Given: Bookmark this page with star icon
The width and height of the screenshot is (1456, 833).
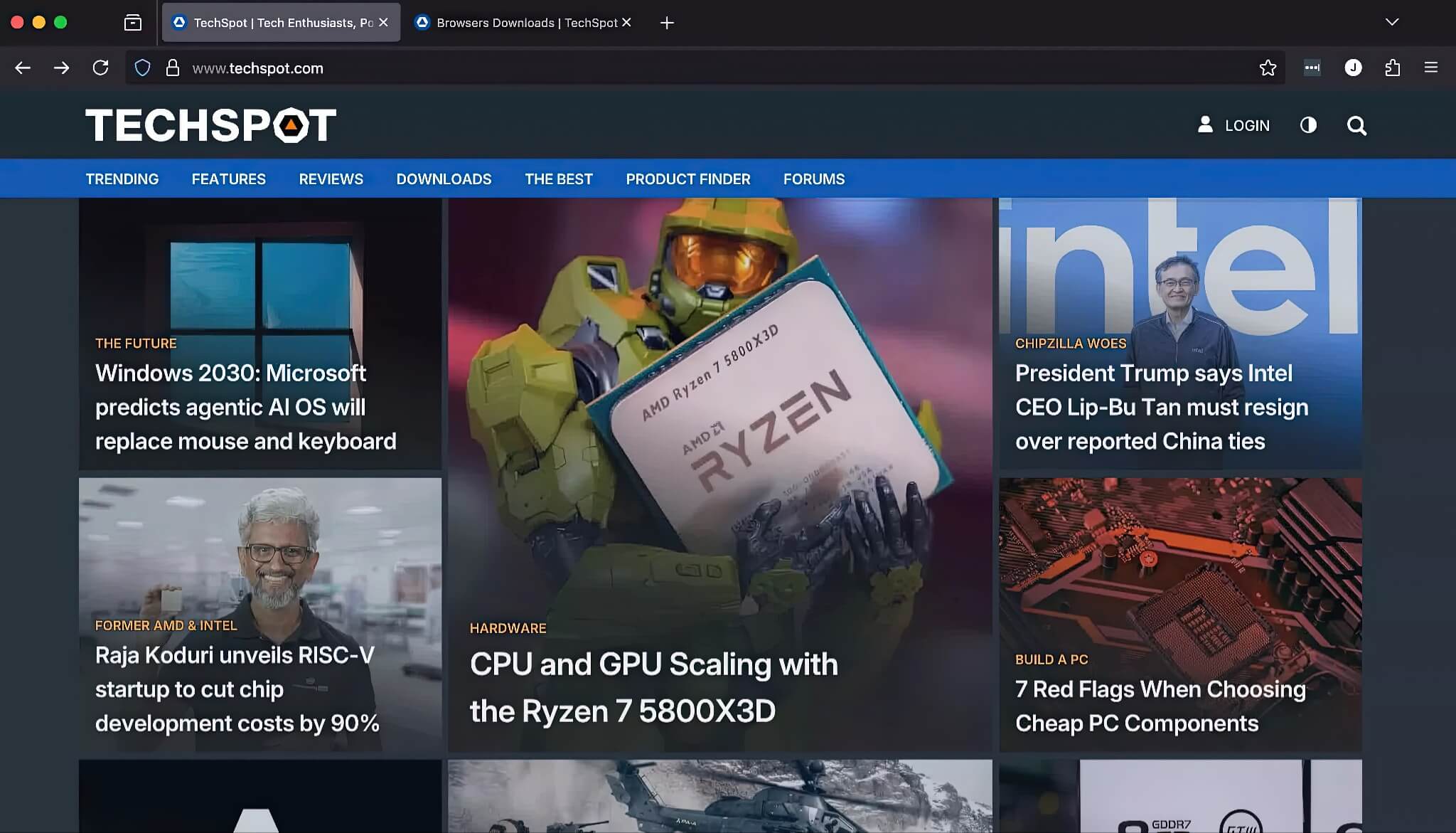Looking at the screenshot, I should click(x=1268, y=68).
